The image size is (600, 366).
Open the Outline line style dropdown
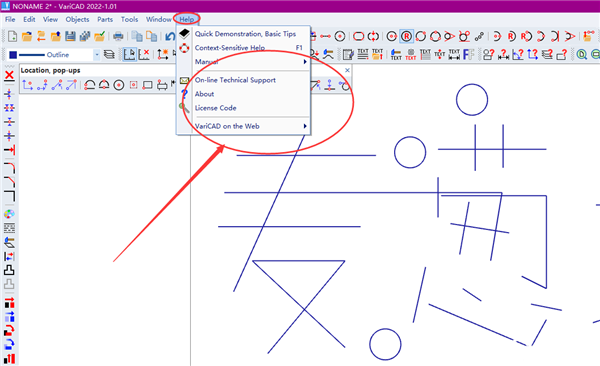pos(96,55)
